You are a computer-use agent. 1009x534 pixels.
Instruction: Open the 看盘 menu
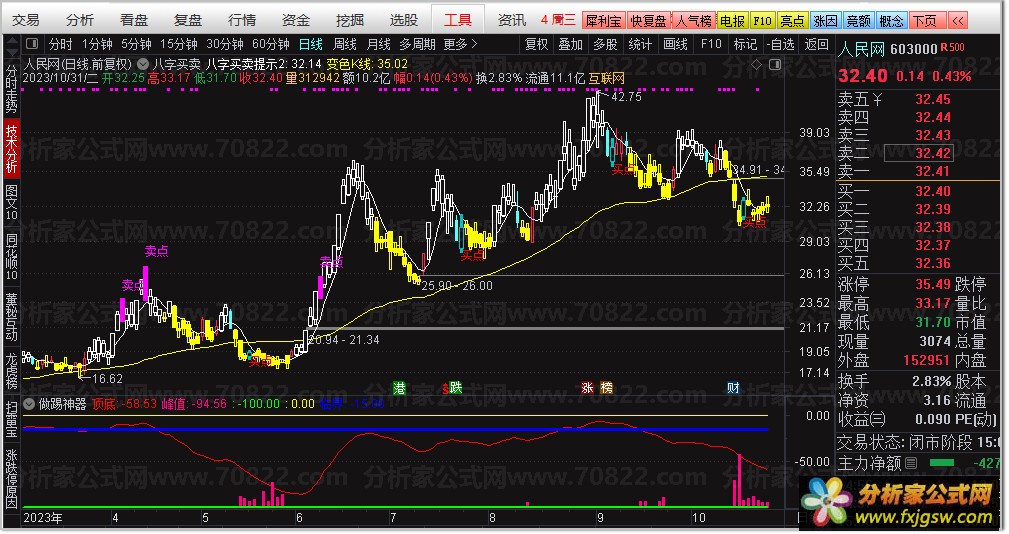(x=134, y=20)
